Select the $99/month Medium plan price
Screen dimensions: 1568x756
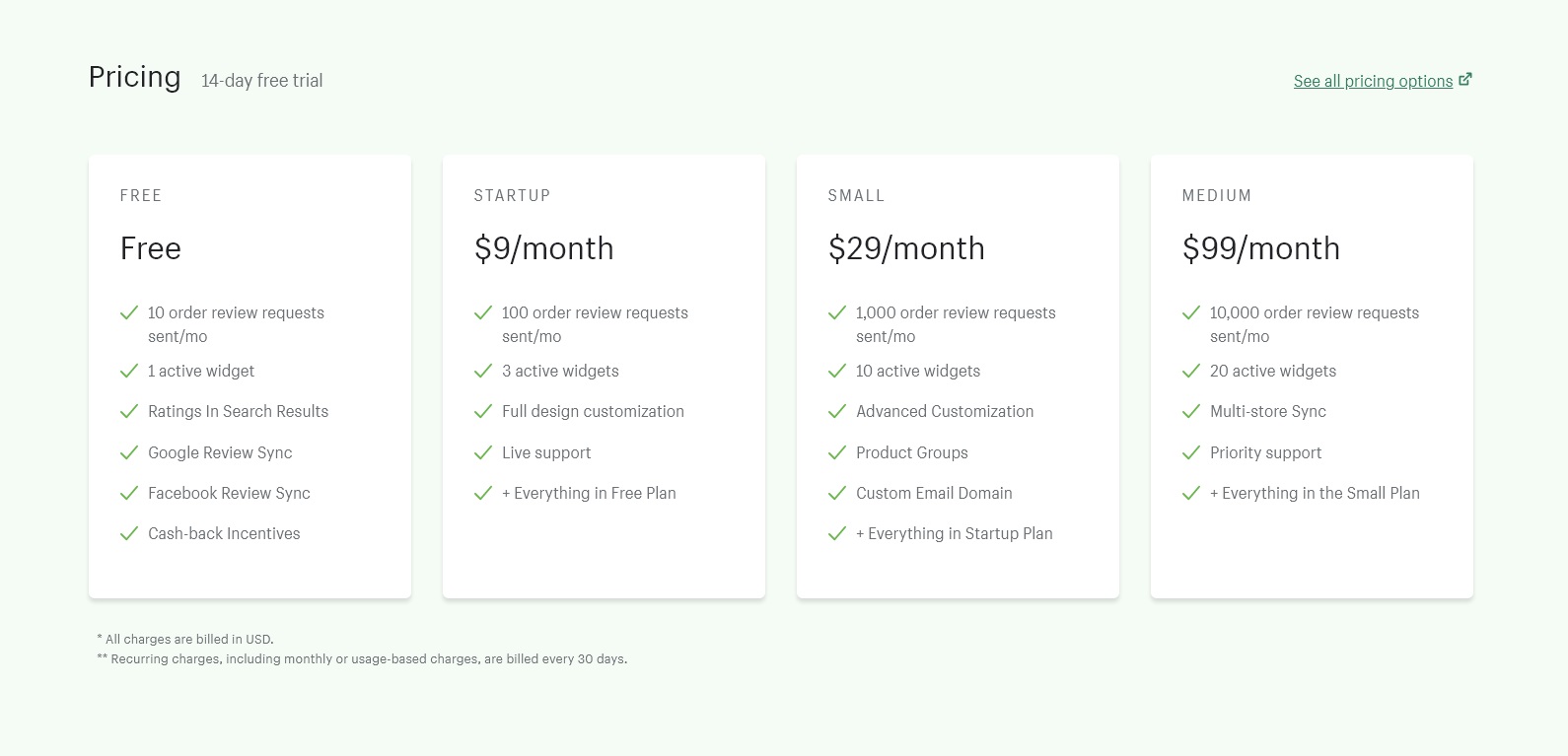pyautogui.click(x=1260, y=248)
